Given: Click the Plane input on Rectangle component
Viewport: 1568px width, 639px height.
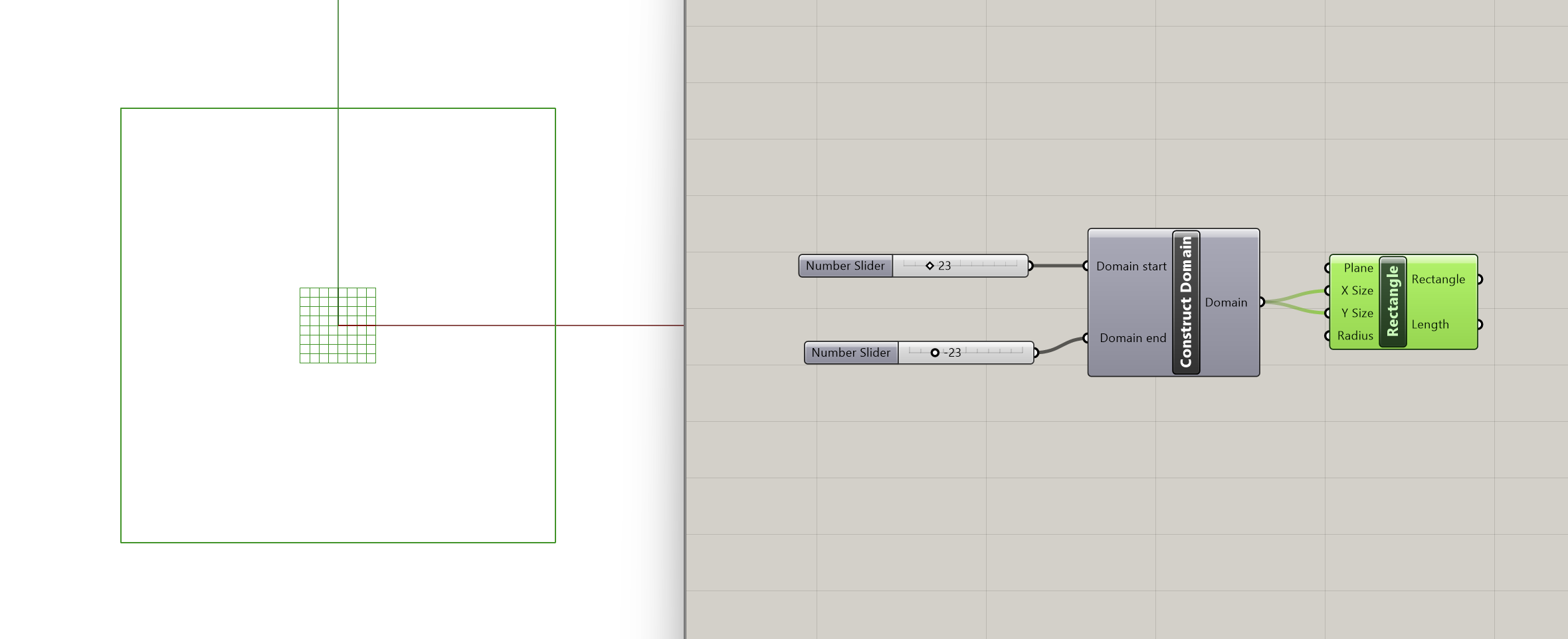Looking at the screenshot, I should point(1357,268).
